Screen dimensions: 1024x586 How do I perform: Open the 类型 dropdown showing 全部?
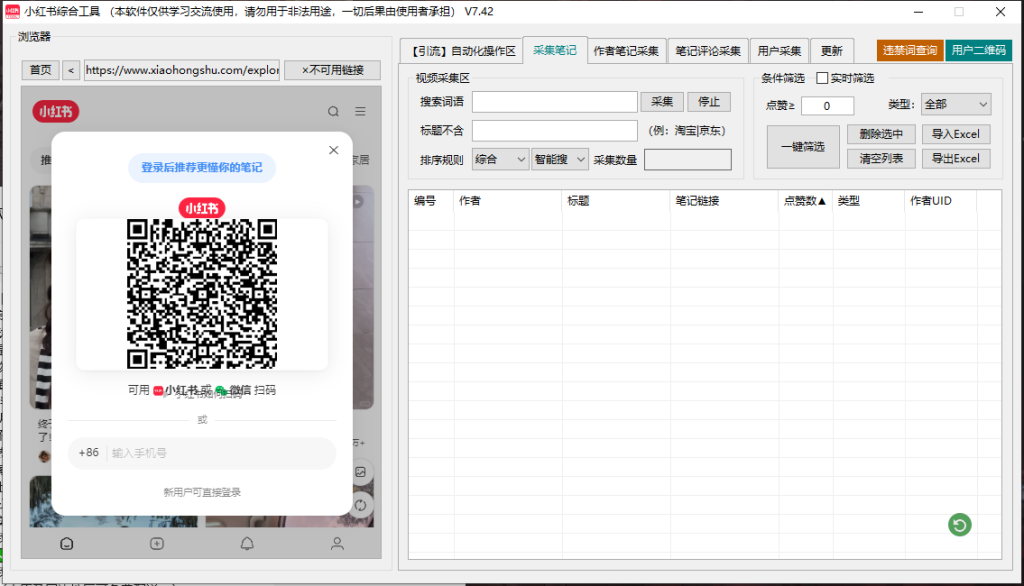pyautogui.click(x=955, y=104)
